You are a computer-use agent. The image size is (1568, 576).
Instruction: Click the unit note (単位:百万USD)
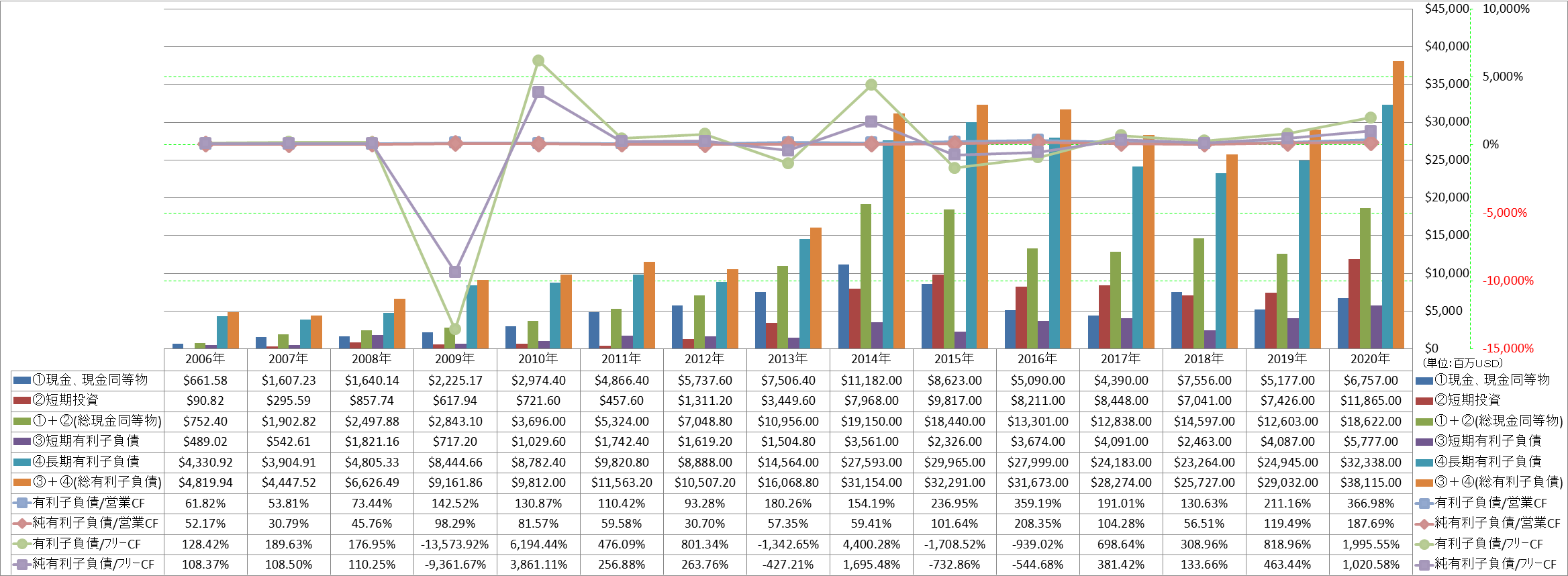click(1463, 363)
